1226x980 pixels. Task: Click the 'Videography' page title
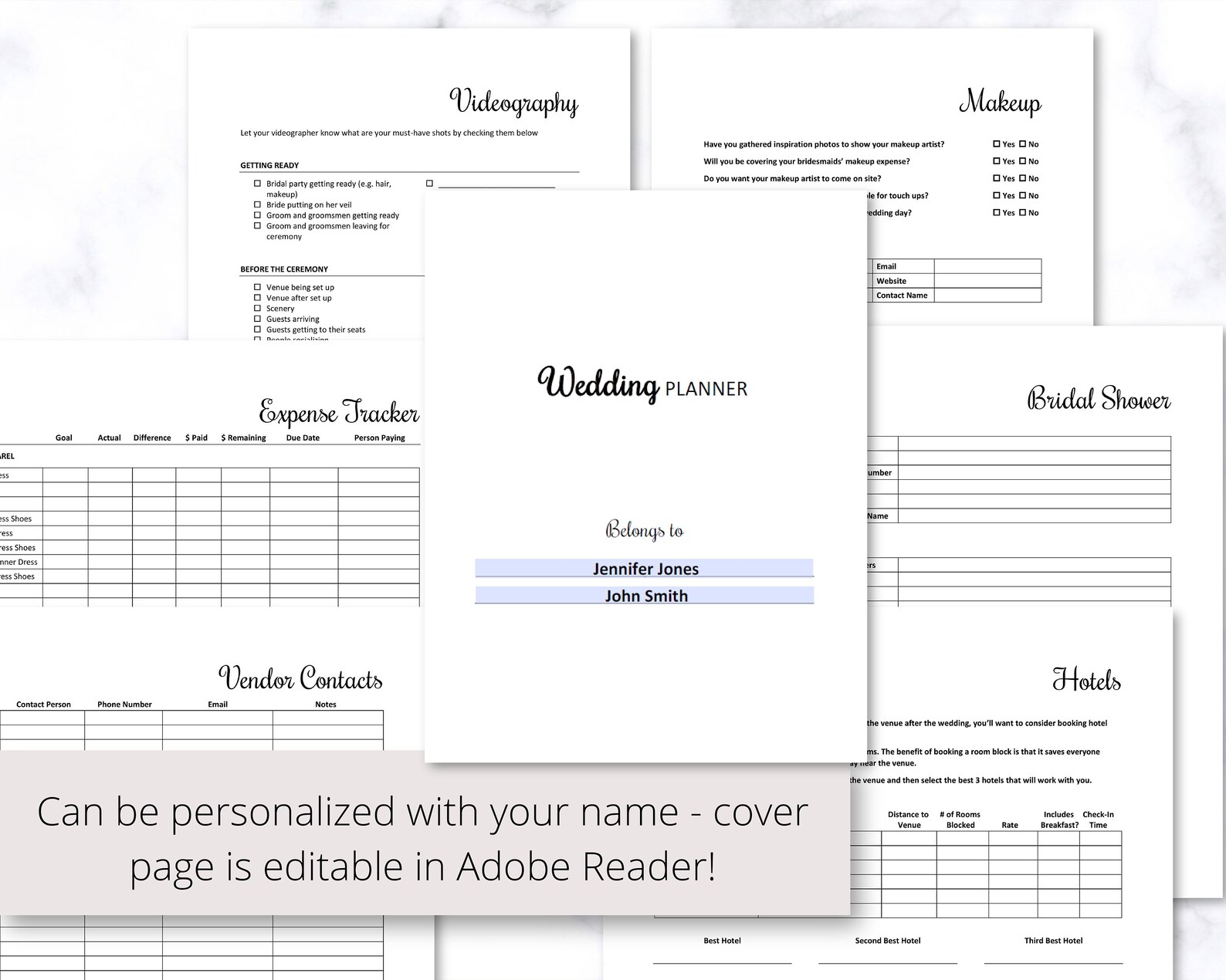[x=513, y=103]
